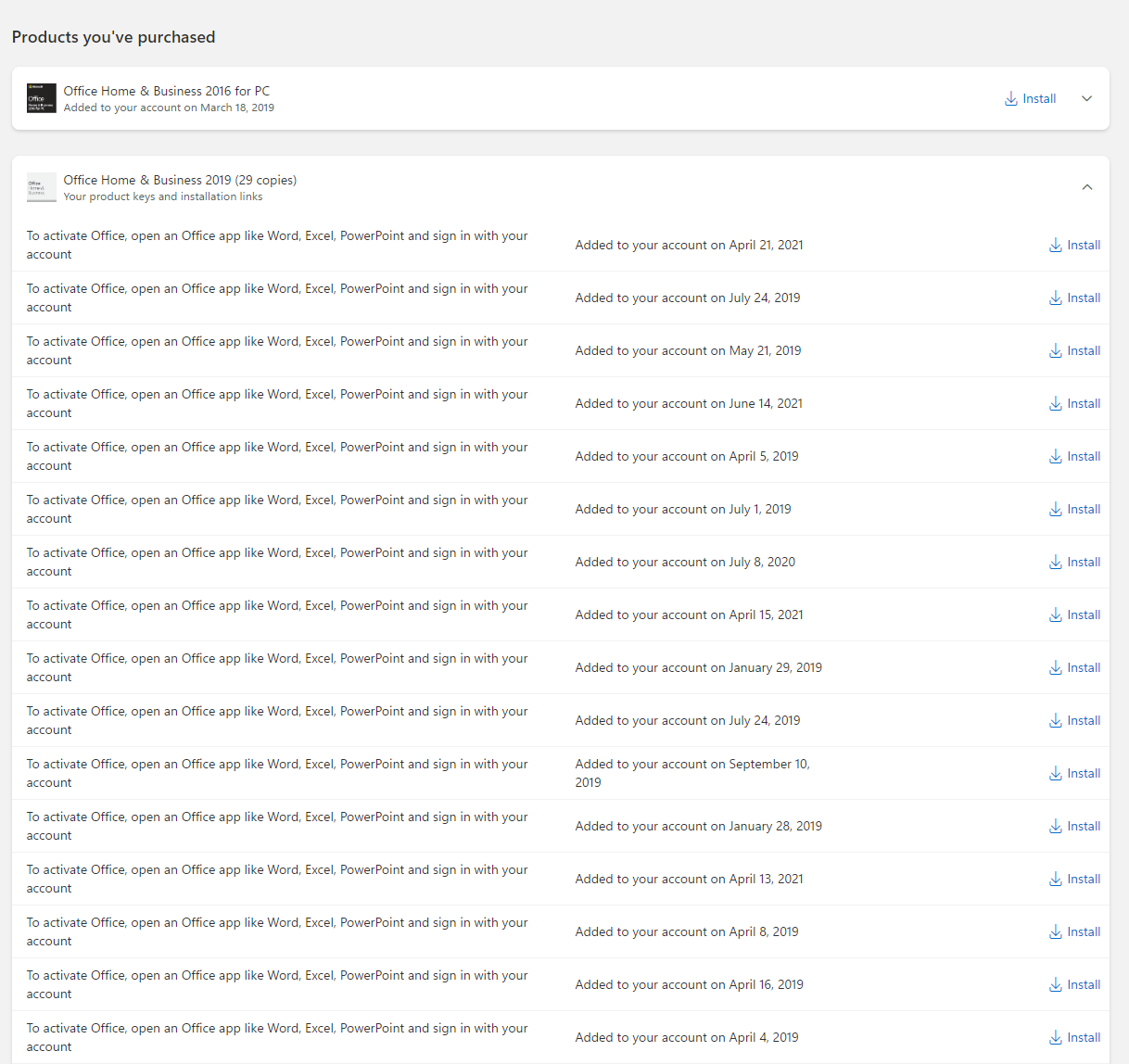Click download icon for September 10, 2019 copy

click(x=1056, y=773)
